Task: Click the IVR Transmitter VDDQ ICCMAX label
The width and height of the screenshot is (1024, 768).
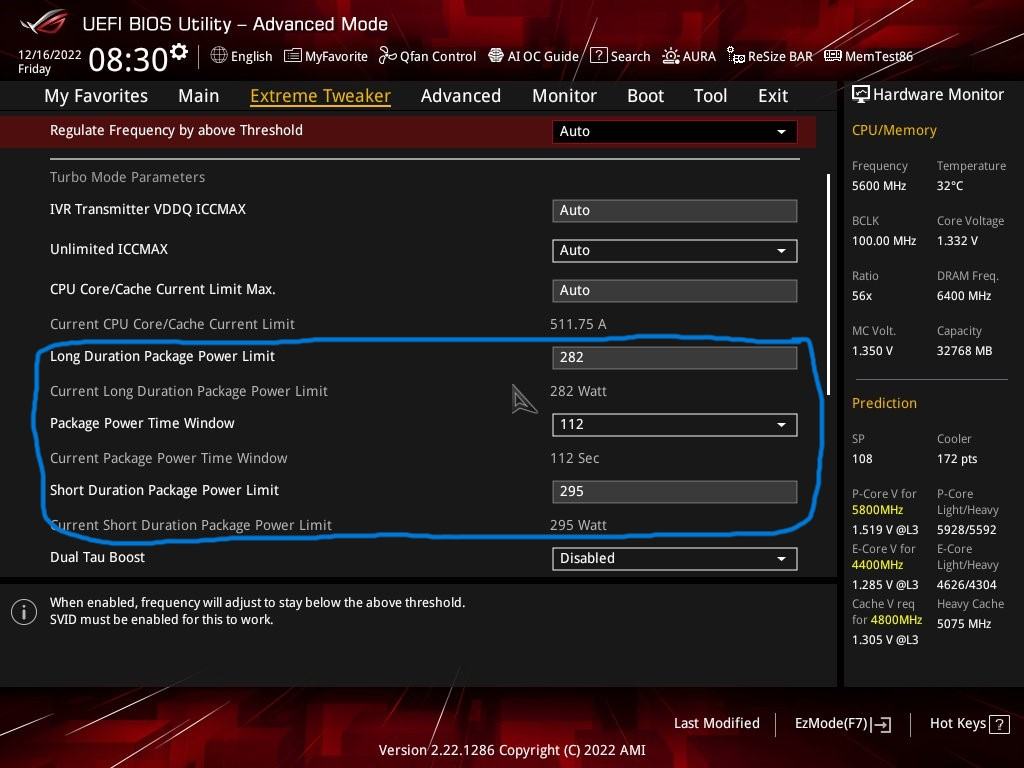Action: click(148, 210)
